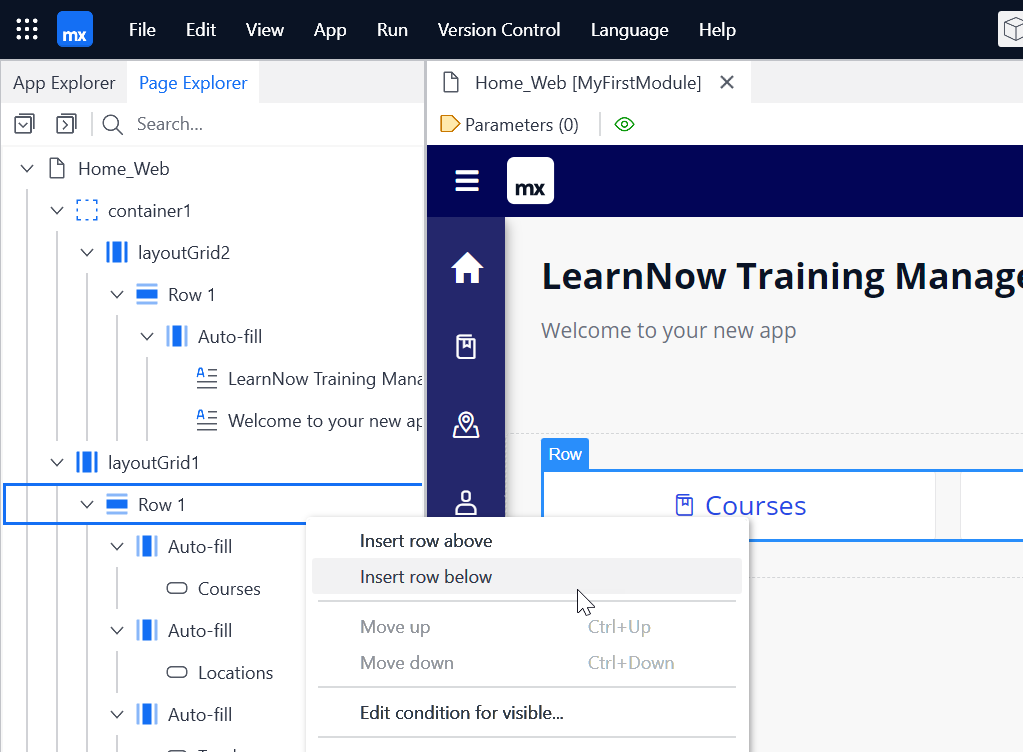Click the cube icon at top right
This screenshot has width=1023, height=752.
1012,29
